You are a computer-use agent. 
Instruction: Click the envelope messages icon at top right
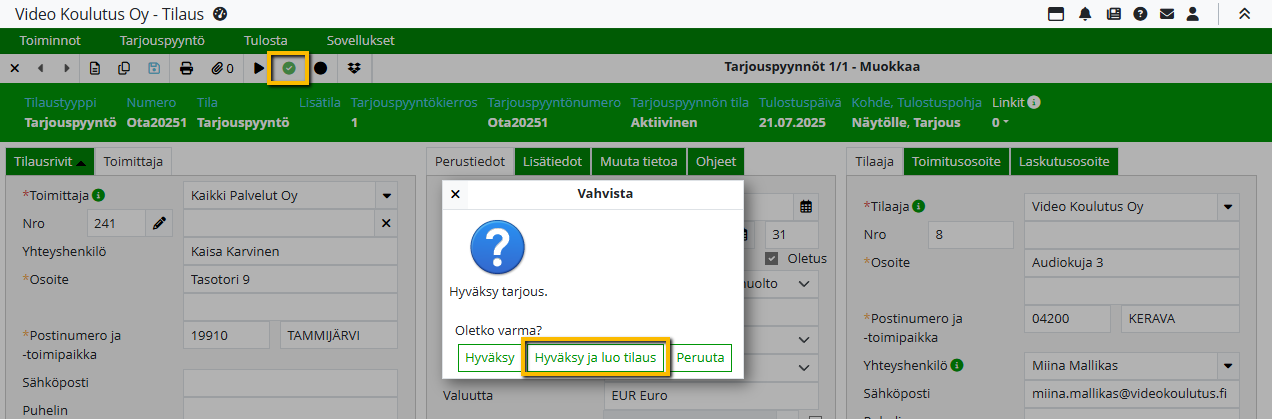pyautogui.click(x=1166, y=14)
